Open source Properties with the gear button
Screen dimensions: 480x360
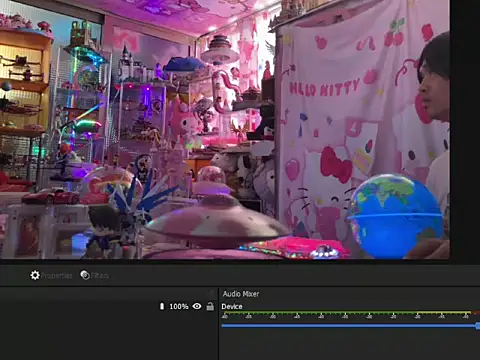(x=51, y=275)
